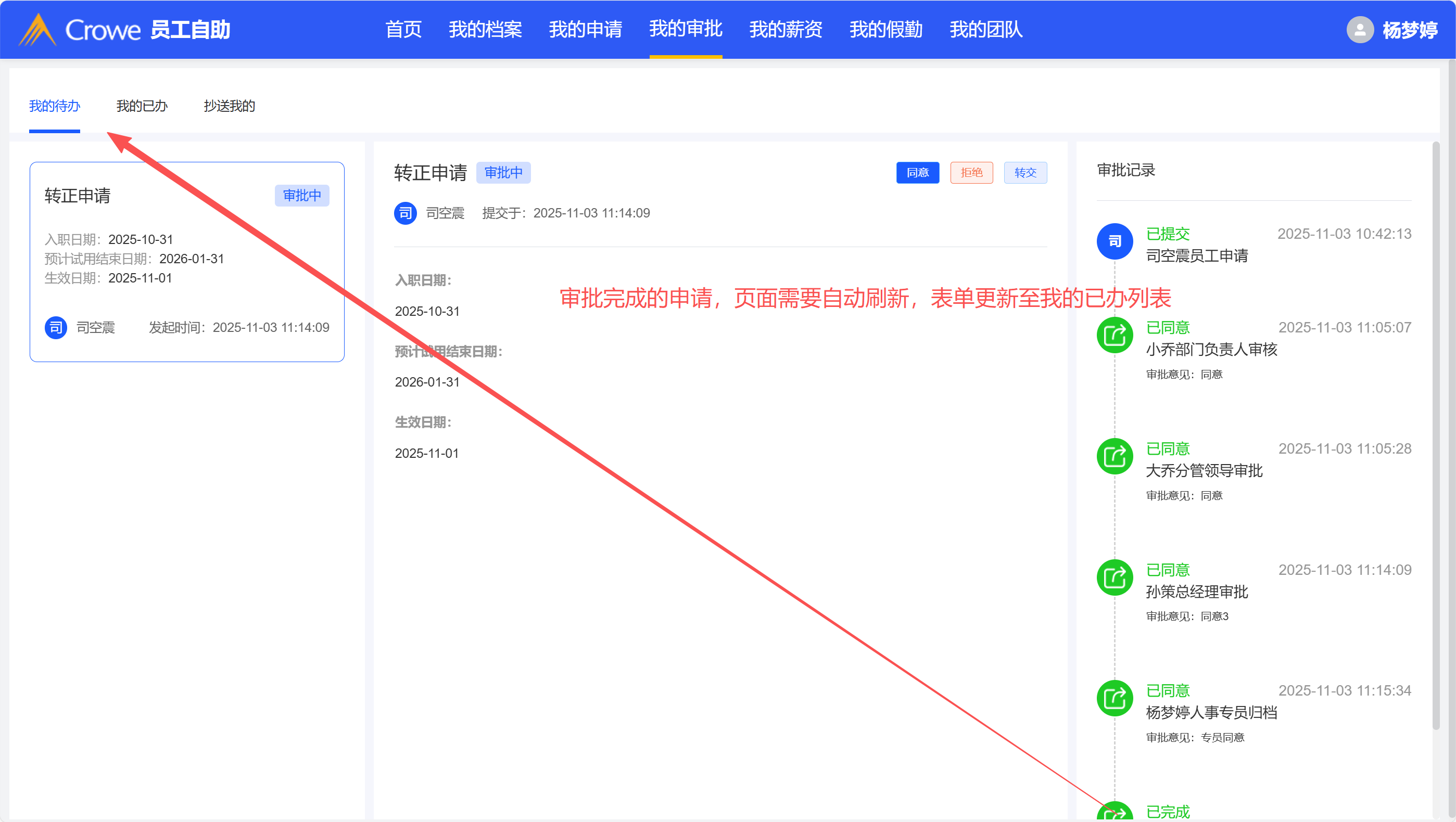Click the 已提交 record avatar icon
Screen dimensions: 1456x822
(1114, 242)
